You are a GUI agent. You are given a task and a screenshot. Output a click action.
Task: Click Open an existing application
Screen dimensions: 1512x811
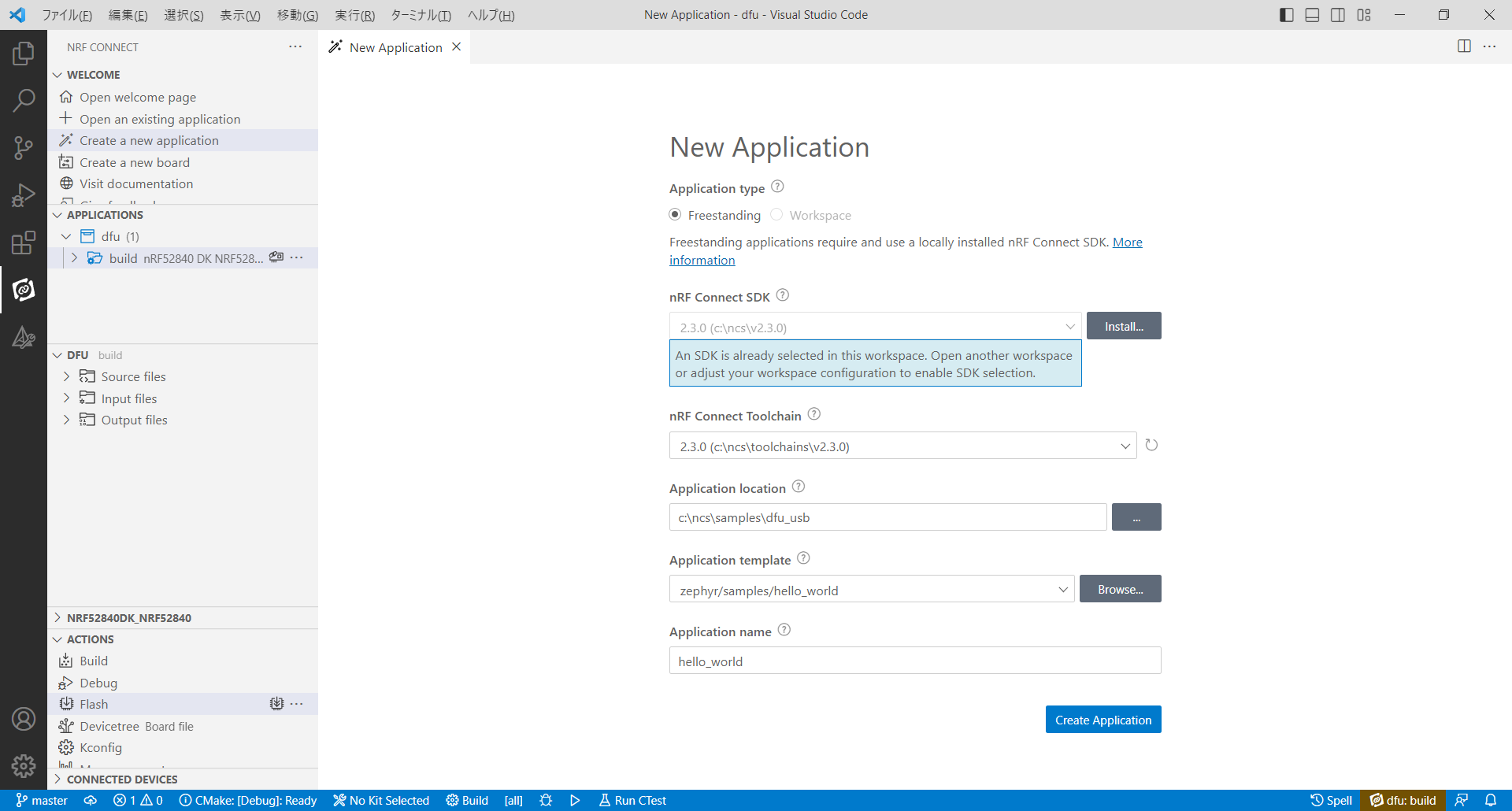[x=160, y=119]
